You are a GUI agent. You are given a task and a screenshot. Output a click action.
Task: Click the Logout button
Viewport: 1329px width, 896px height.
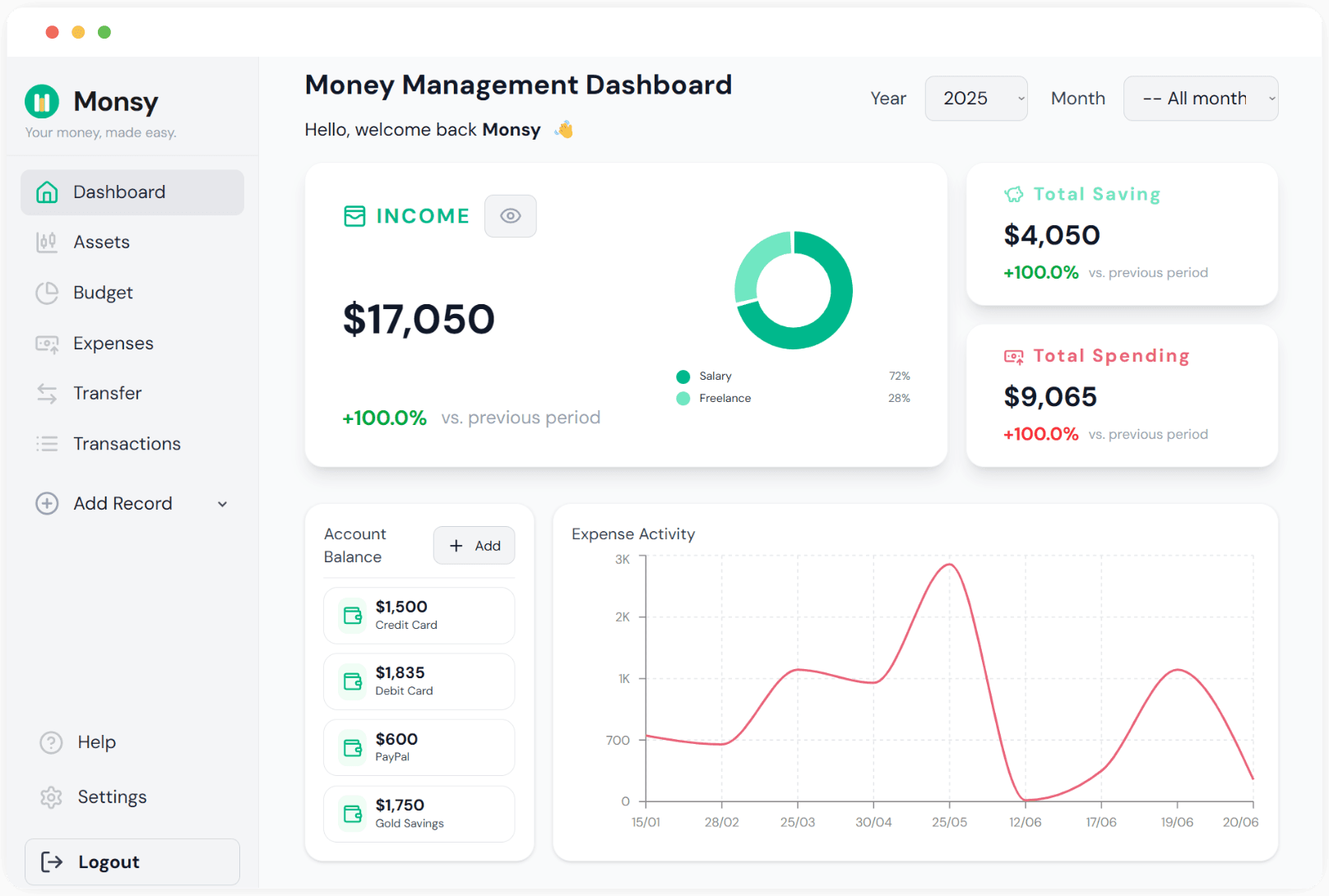click(x=132, y=861)
